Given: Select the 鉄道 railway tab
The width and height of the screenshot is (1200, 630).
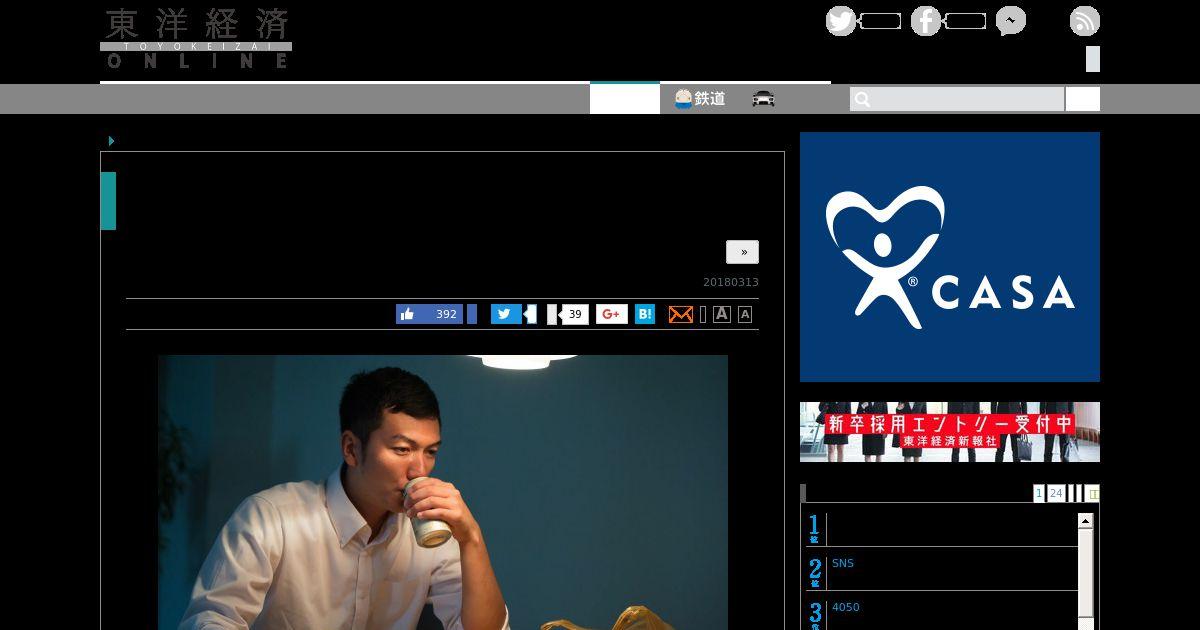Looking at the screenshot, I should [x=700, y=99].
